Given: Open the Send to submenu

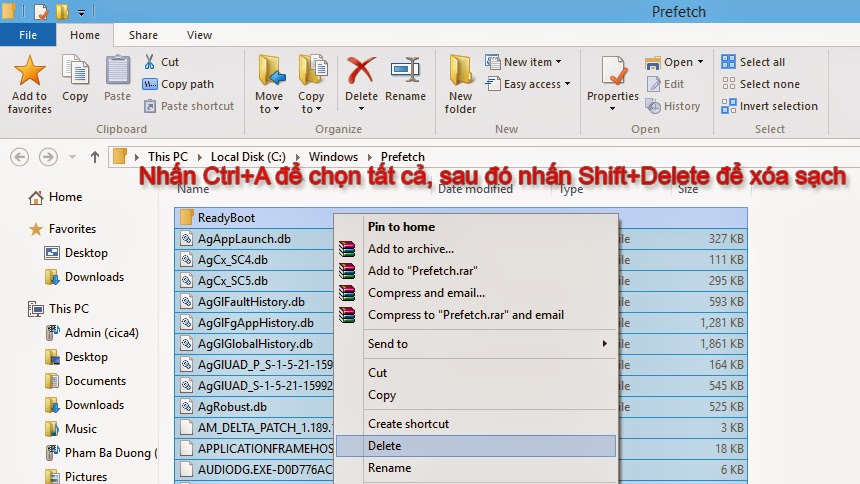Looking at the screenshot, I should 476,344.
